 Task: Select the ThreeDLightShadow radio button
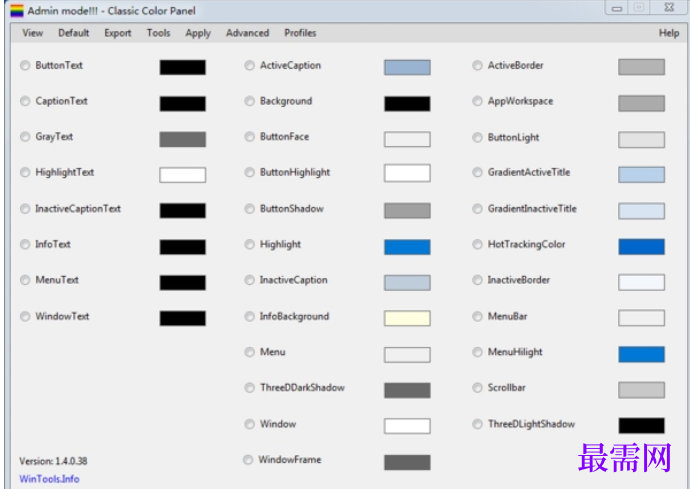tap(477, 424)
